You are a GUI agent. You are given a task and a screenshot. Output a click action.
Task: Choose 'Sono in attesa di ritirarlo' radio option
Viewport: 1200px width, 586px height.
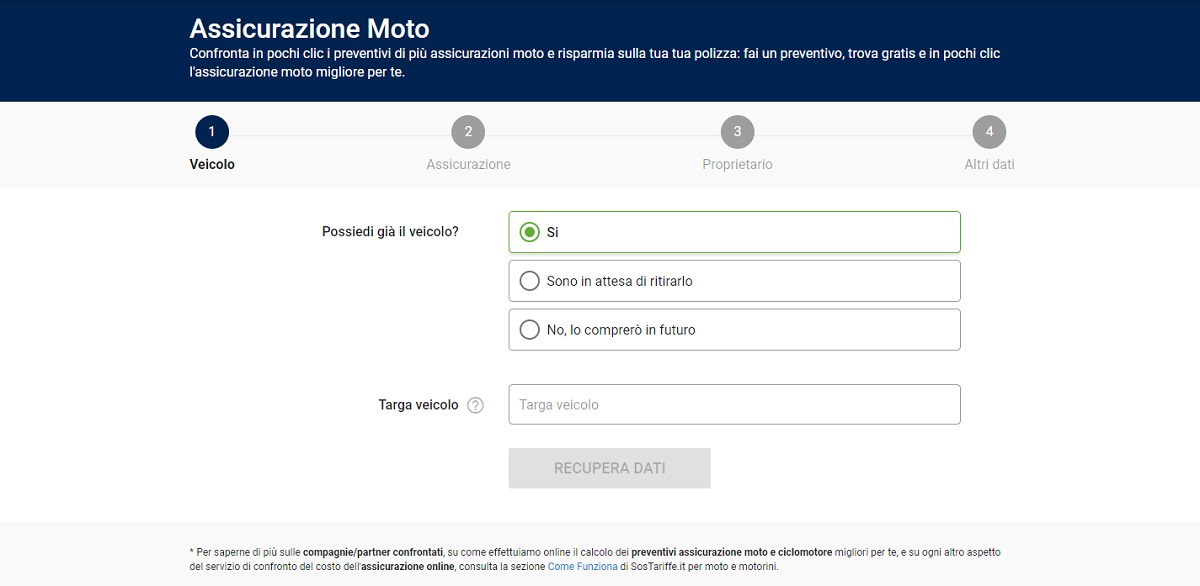pos(530,281)
